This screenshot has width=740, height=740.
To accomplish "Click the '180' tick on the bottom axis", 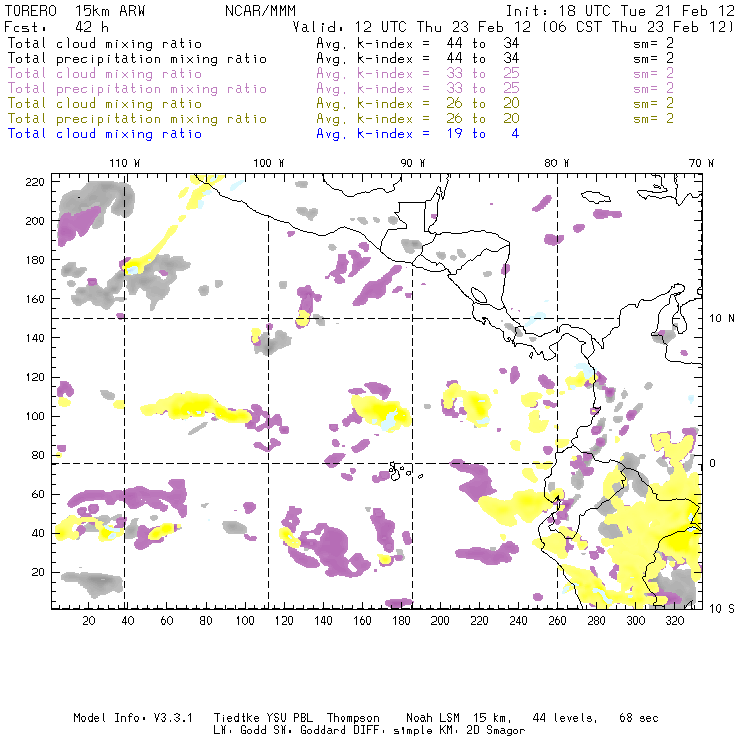I will tap(401, 621).
